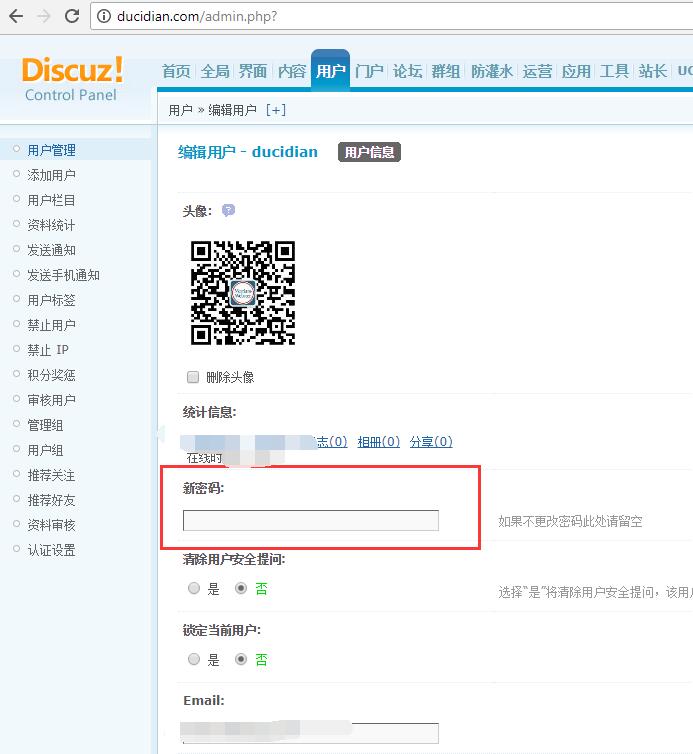Open 认证设置 in the sidebar
The width and height of the screenshot is (693, 754).
51,550
